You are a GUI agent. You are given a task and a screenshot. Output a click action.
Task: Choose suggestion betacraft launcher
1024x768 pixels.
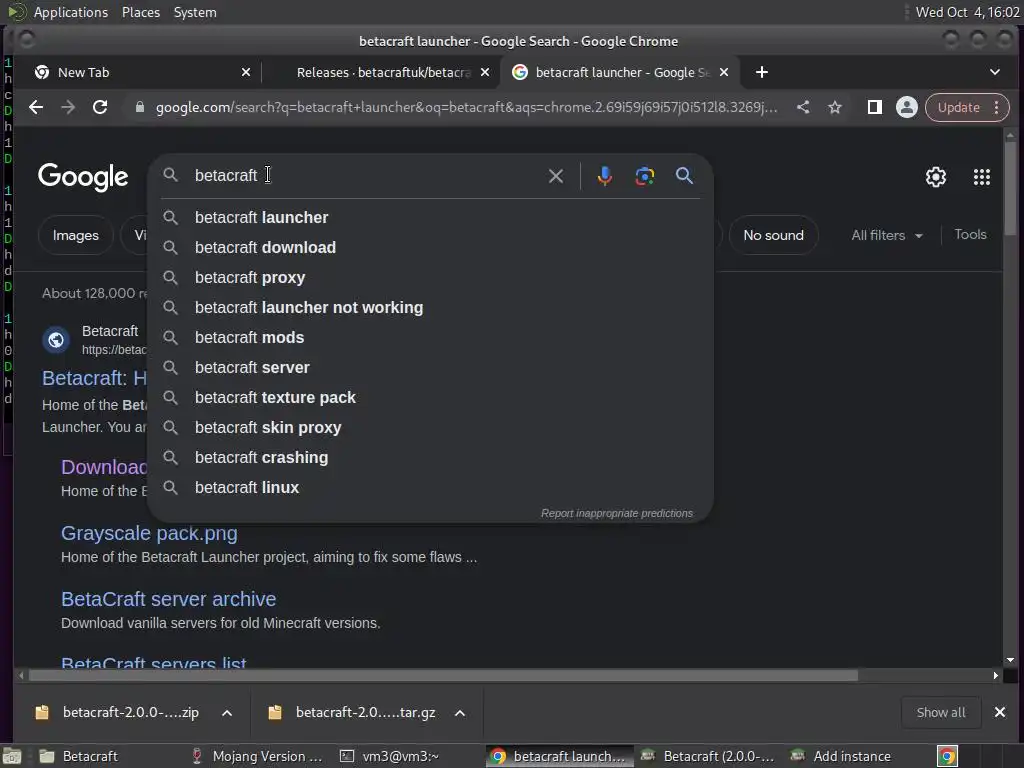pos(431,217)
